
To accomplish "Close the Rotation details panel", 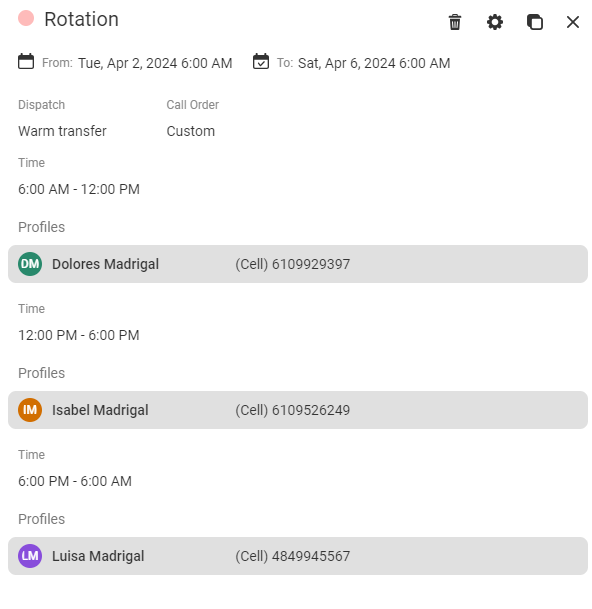I will [573, 22].
